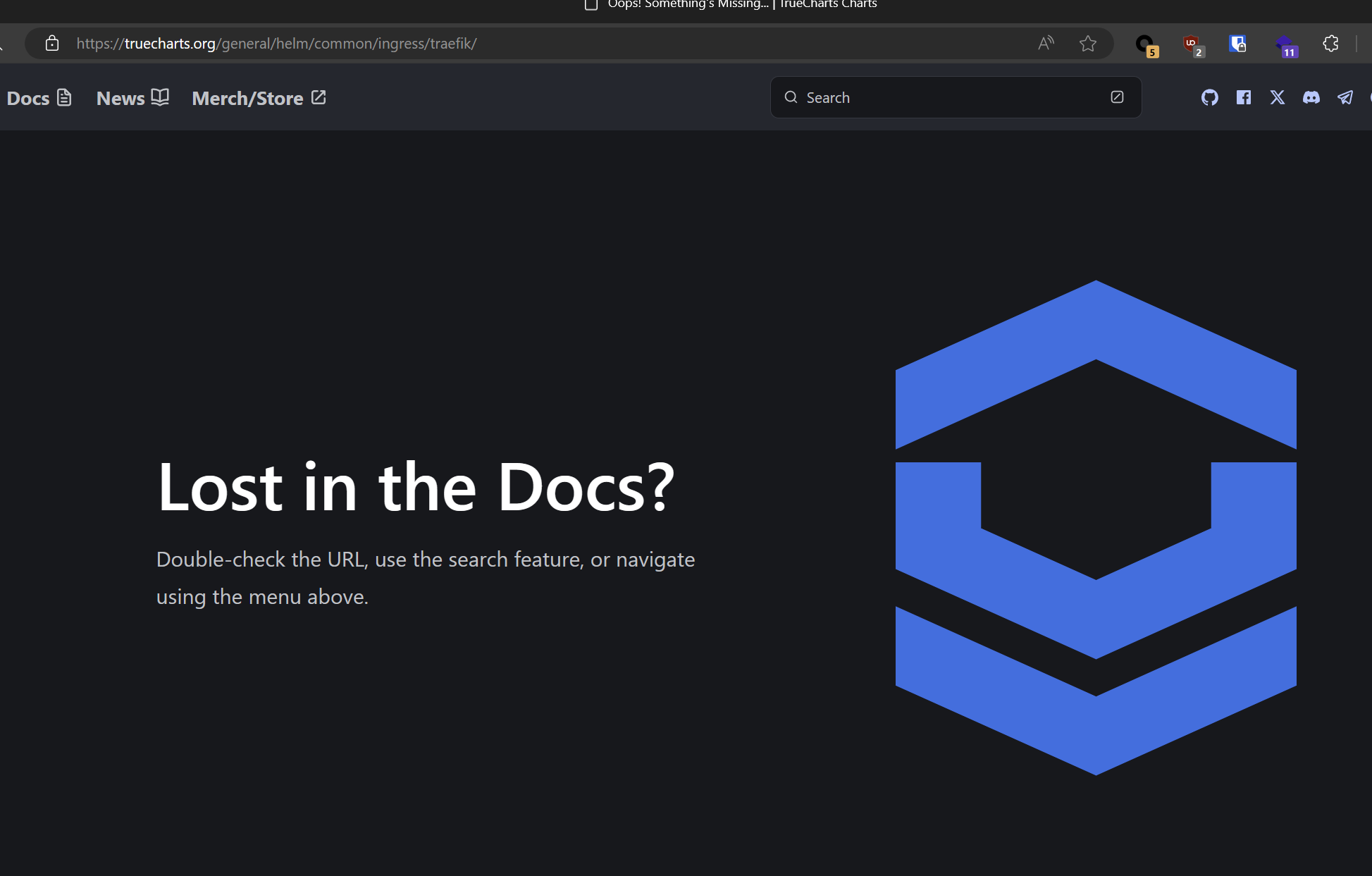Click the black circle extension with badge 5
Viewport: 1372px width, 876px height.
[1146, 45]
